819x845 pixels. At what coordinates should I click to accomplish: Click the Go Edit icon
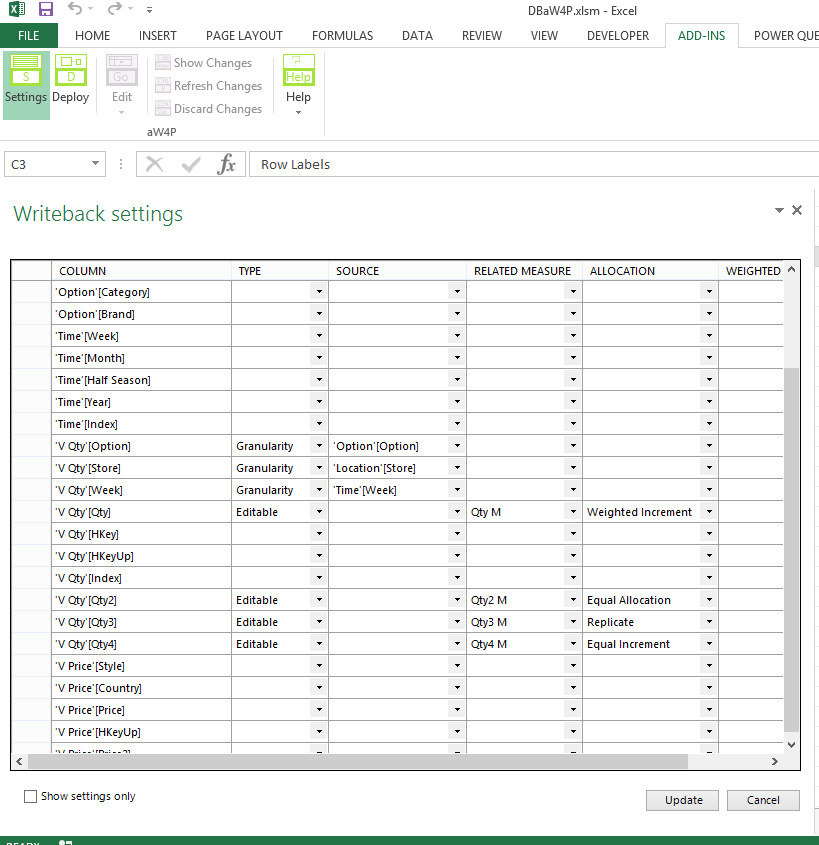[121, 70]
